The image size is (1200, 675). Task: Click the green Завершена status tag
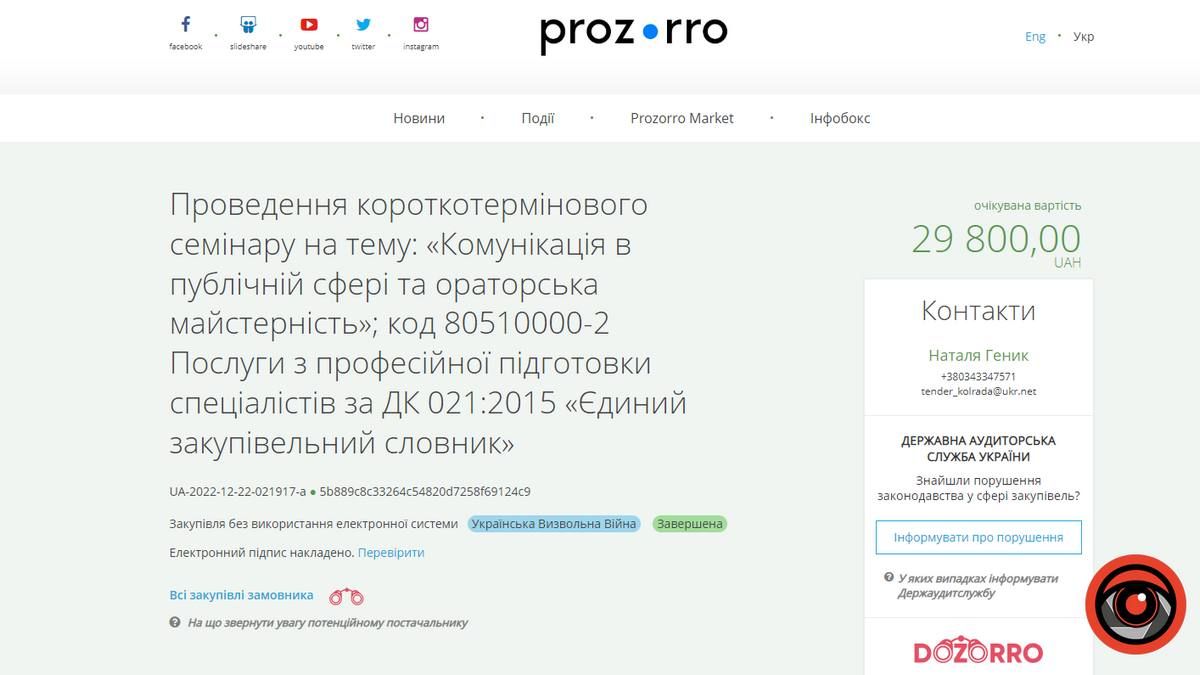coord(689,523)
